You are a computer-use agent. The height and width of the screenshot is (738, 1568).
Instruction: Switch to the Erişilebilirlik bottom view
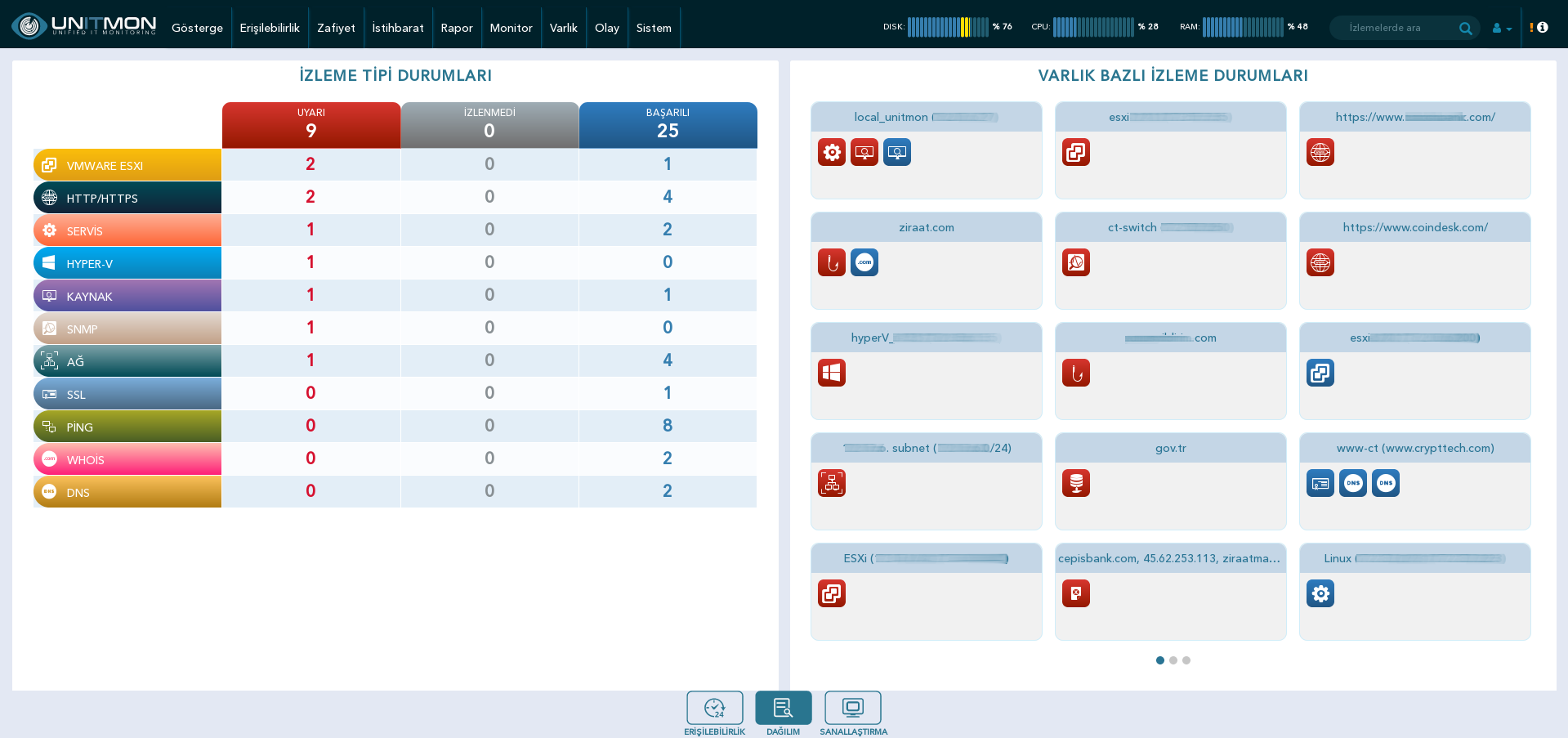[715, 713]
